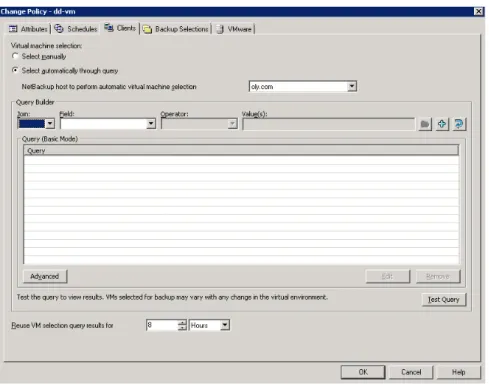This screenshot has width=489, height=385.
Task: Click the Advanced button
Action: coord(45,276)
